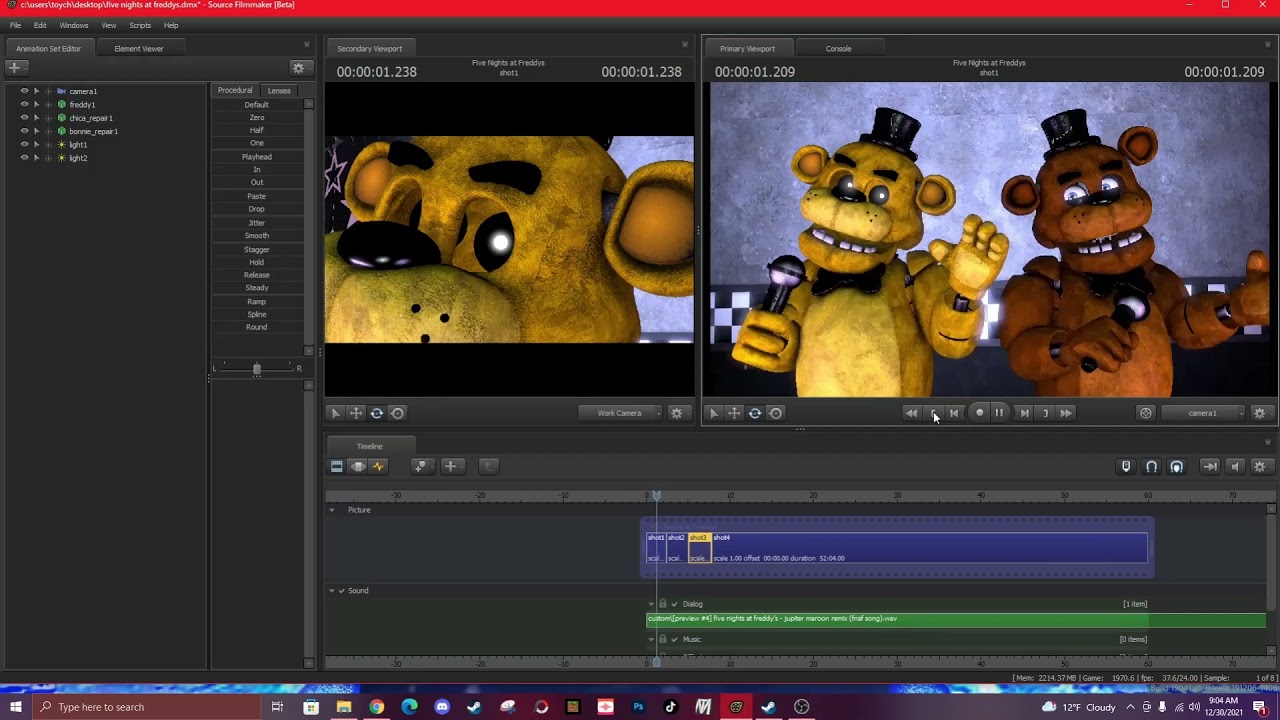This screenshot has width=1280, height=720.
Task: Collapse the Sound track group
Action: click(x=332, y=591)
